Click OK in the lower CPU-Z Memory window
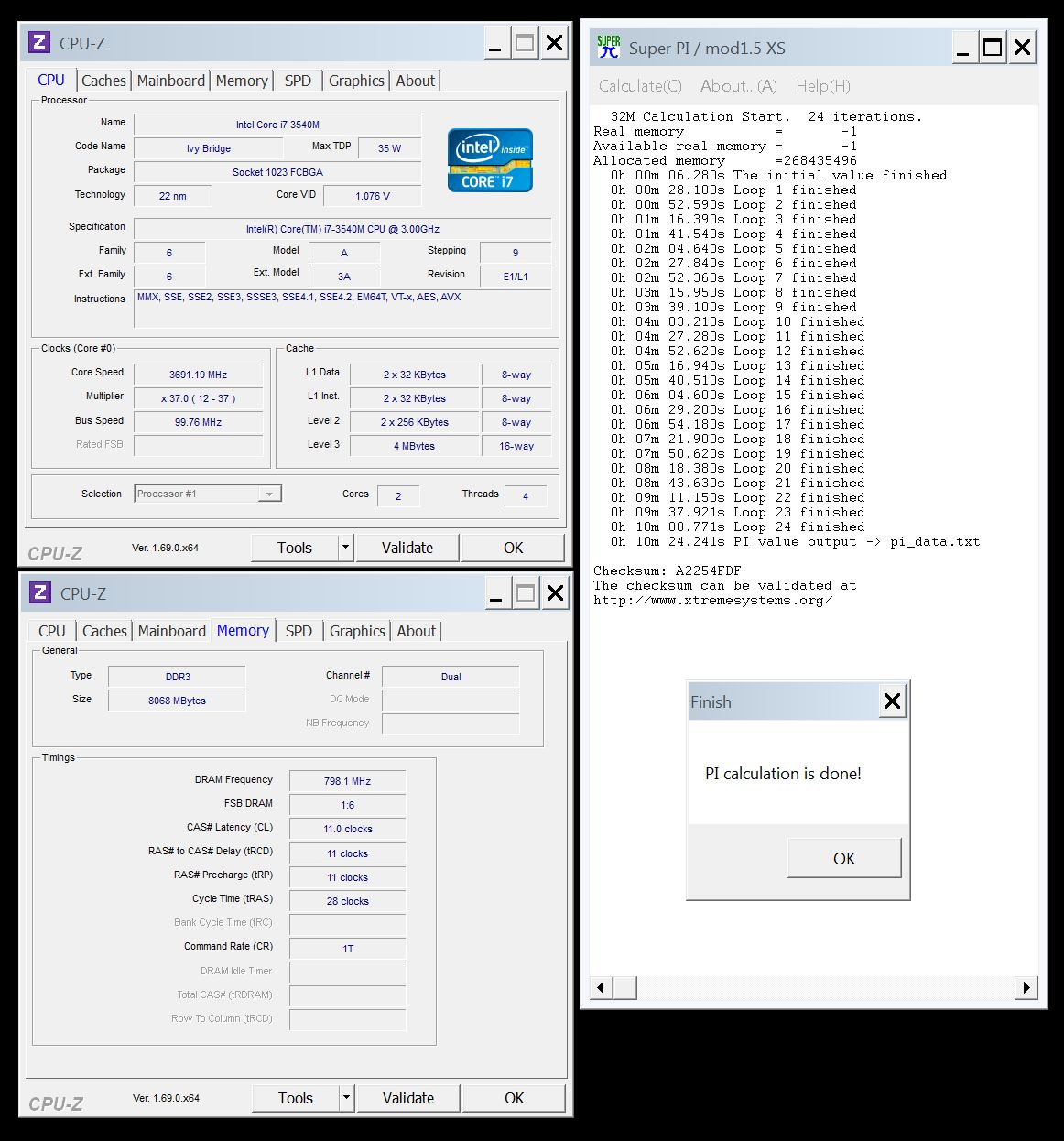 (x=515, y=1098)
